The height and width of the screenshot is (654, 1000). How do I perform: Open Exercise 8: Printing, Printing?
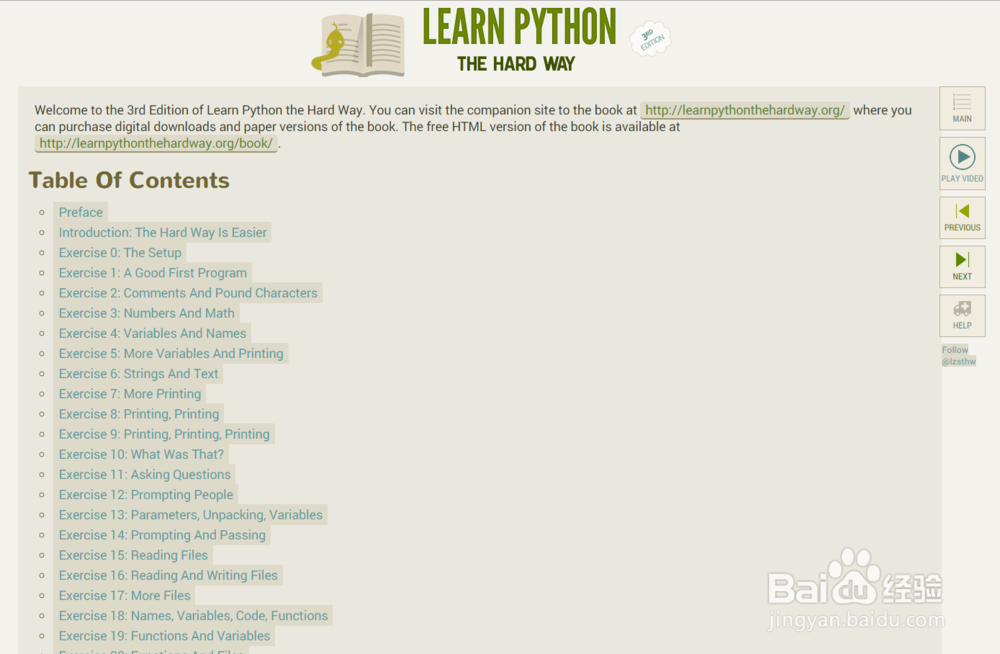click(139, 413)
